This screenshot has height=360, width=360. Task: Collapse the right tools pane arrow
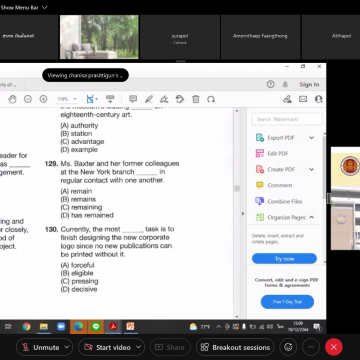(243, 213)
